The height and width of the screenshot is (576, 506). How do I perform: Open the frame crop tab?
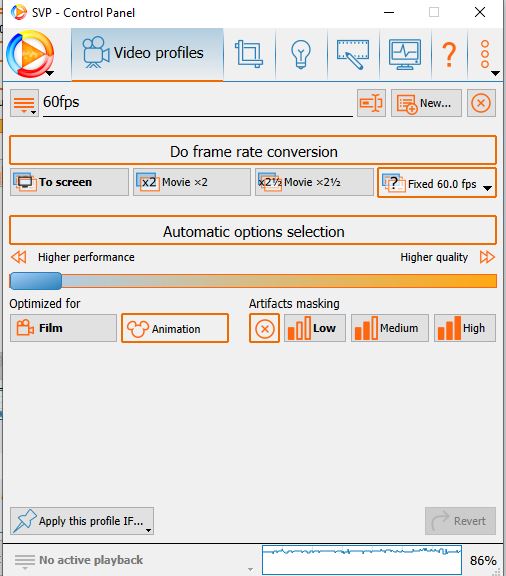[x=249, y=54]
